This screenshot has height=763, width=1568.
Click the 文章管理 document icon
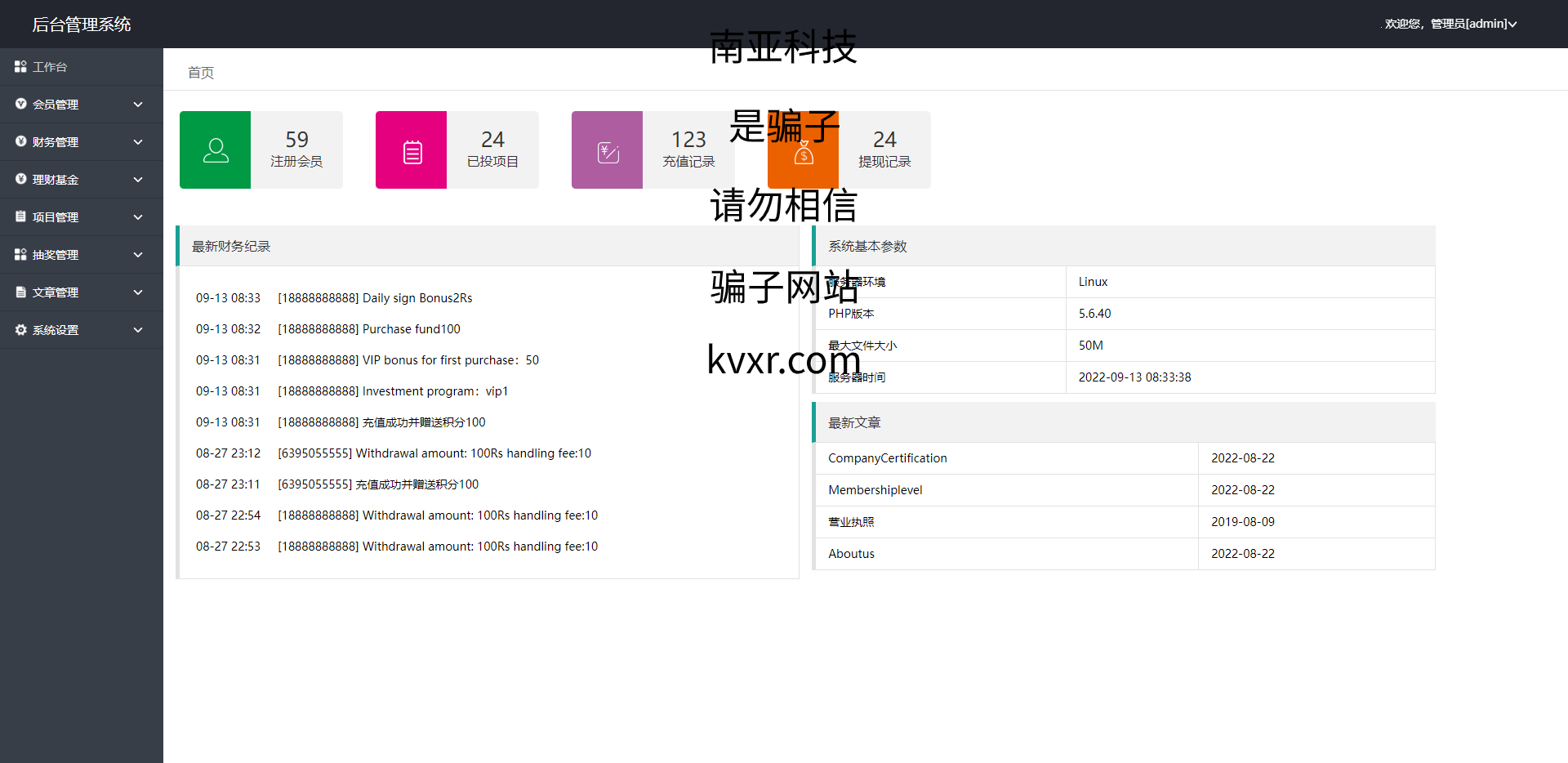(x=20, y=292)
